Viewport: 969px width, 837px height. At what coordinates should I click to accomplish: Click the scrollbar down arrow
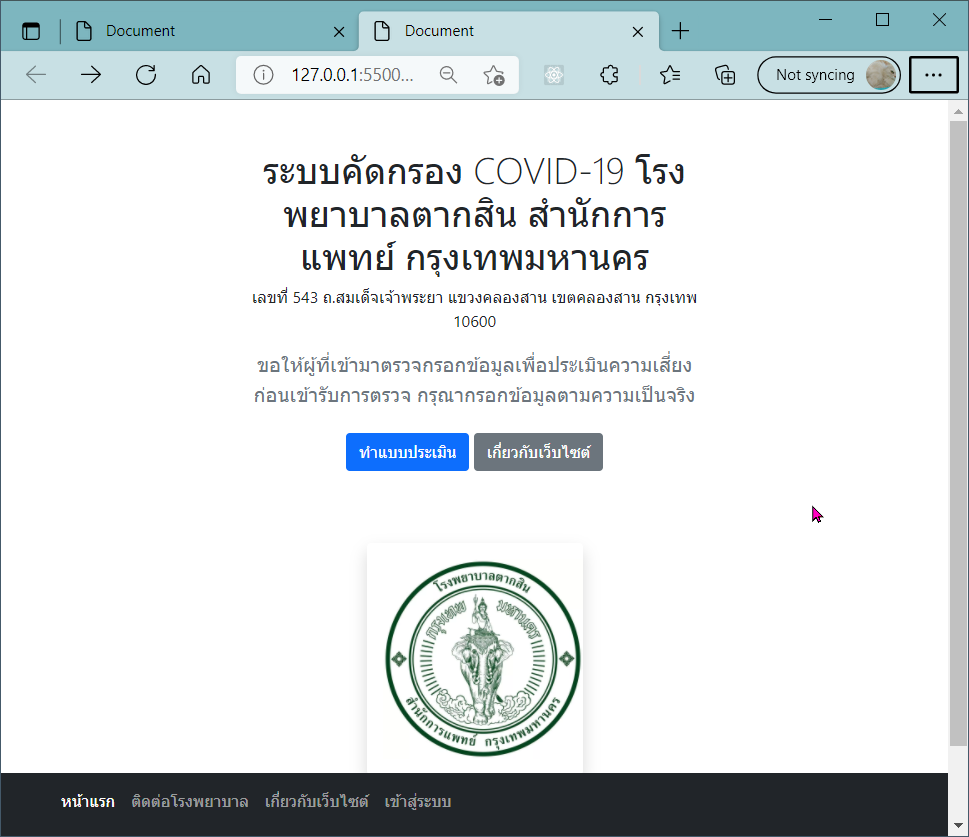click(x=958, y=825)
